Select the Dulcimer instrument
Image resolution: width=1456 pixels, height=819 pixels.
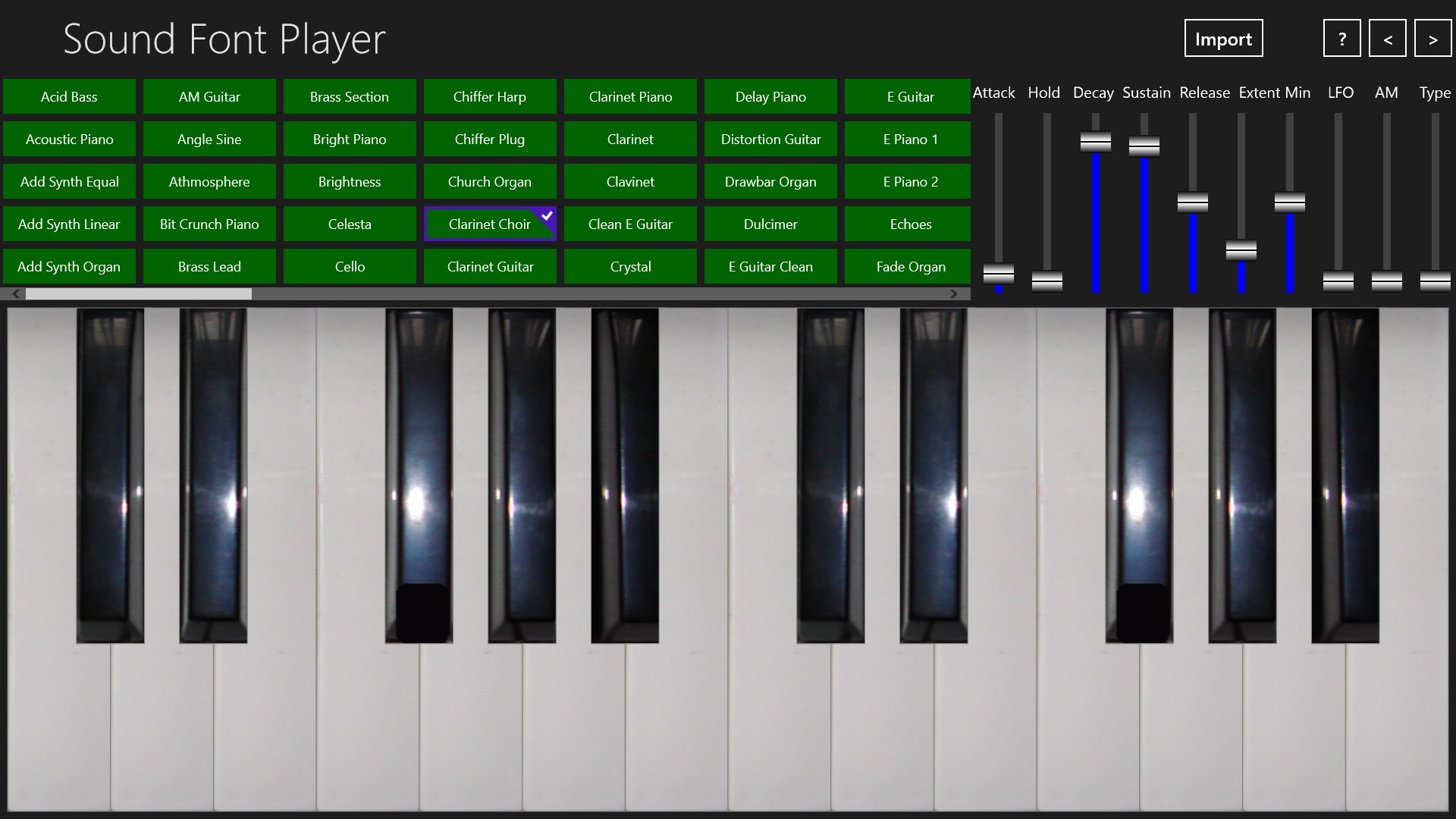pyautogui.click(x=770, y=224)
